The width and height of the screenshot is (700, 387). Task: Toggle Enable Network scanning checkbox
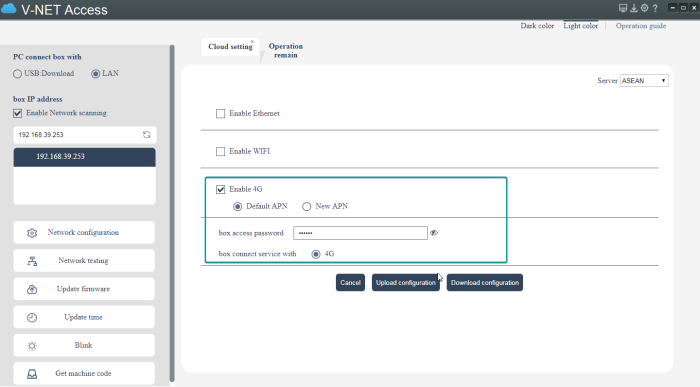(x=17, y=113)
